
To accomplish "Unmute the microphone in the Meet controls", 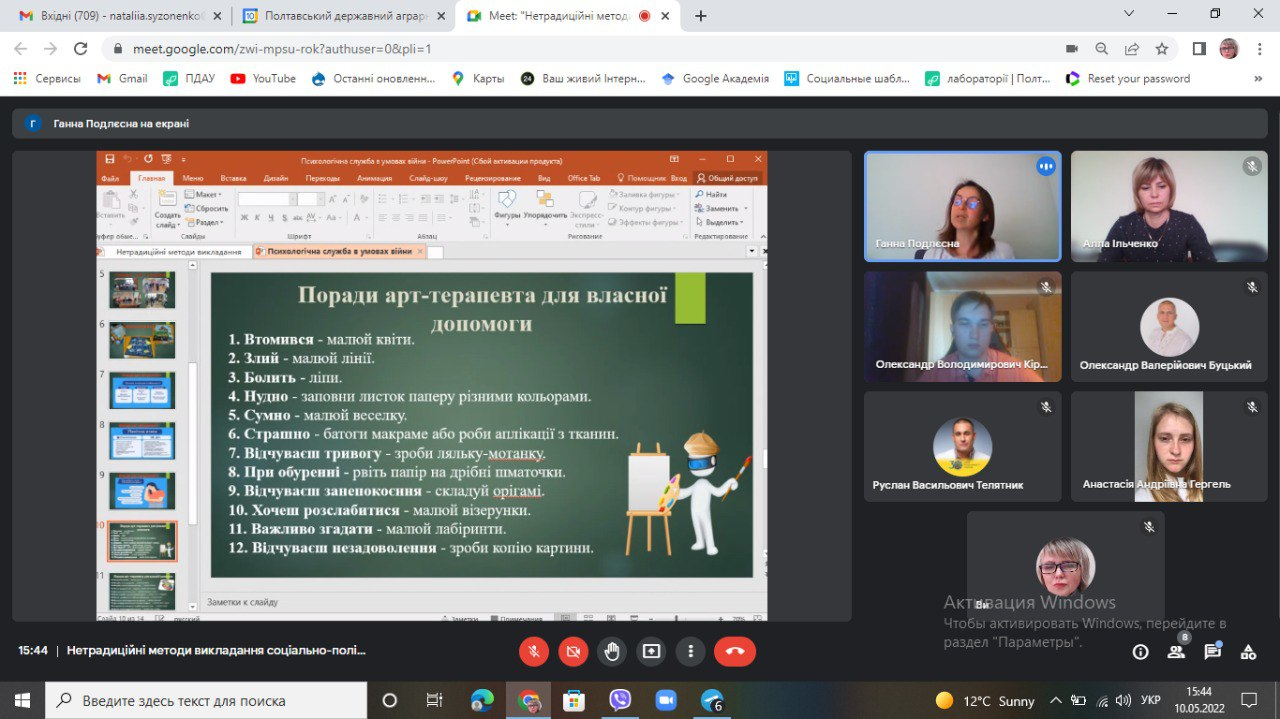I will point(534,651).
